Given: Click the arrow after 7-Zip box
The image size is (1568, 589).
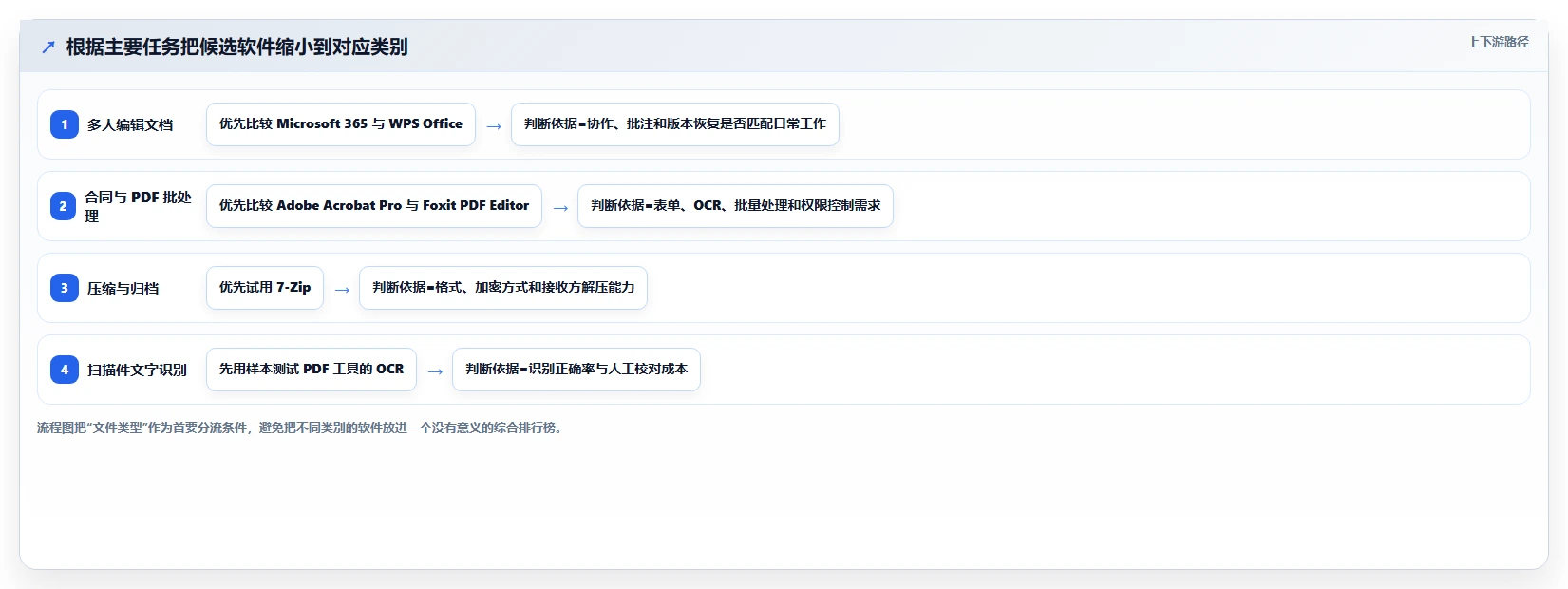Looking at the screenshot, I should [342, 289].
